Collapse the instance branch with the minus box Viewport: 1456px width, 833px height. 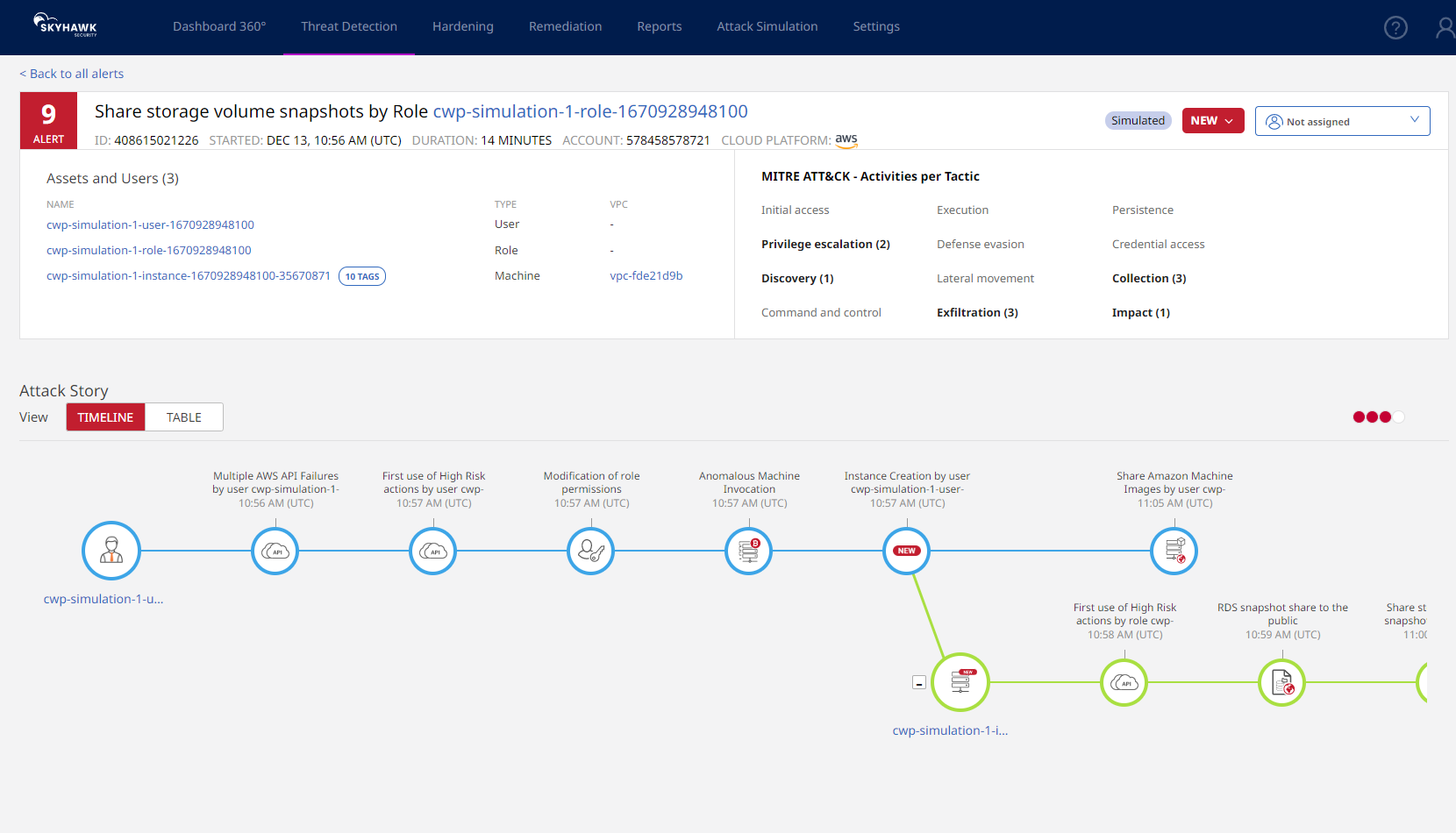point(919,681)
